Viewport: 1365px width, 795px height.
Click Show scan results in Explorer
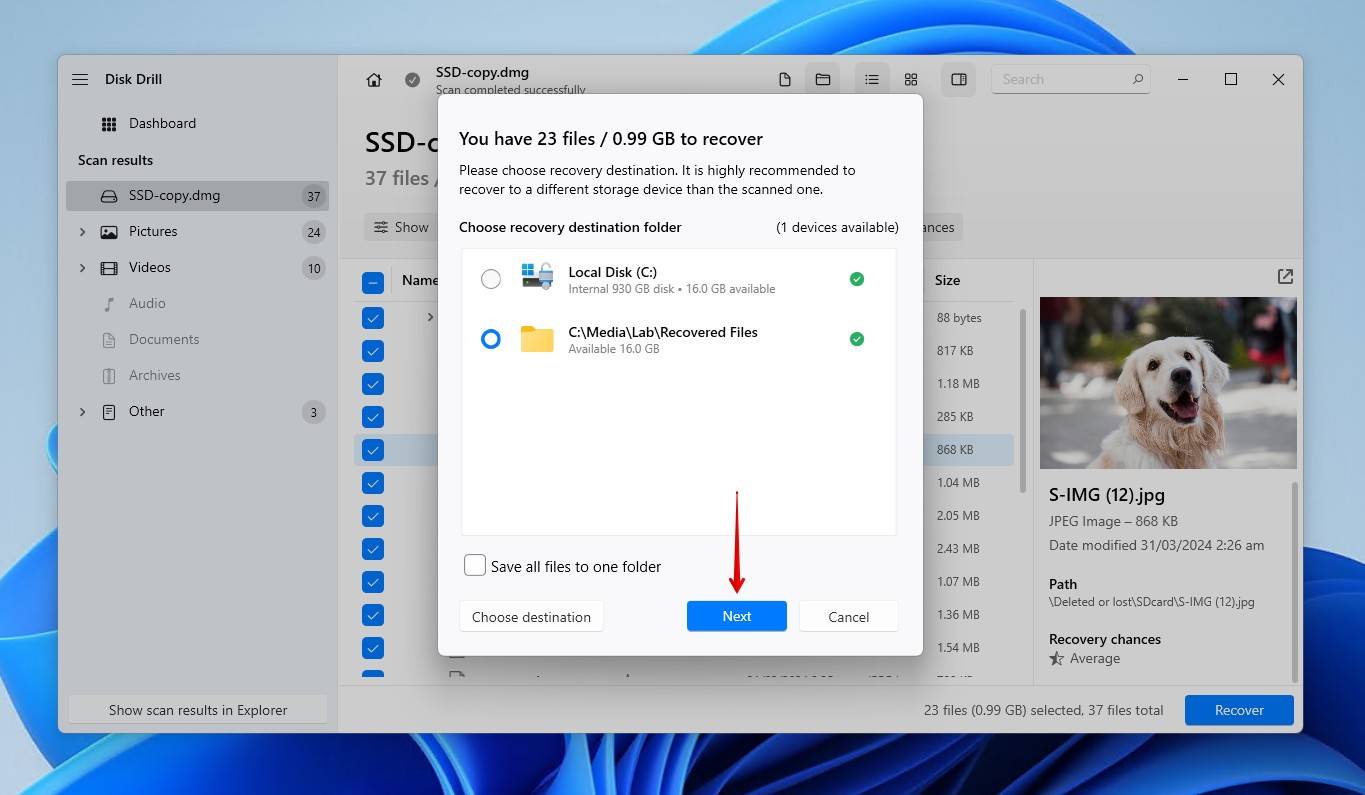198,710
